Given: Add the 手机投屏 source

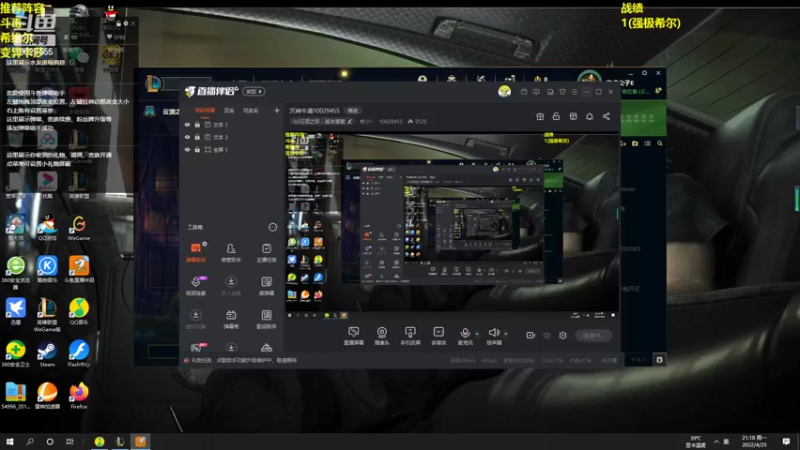Looking at the screenshot, I should click(410, 336).
